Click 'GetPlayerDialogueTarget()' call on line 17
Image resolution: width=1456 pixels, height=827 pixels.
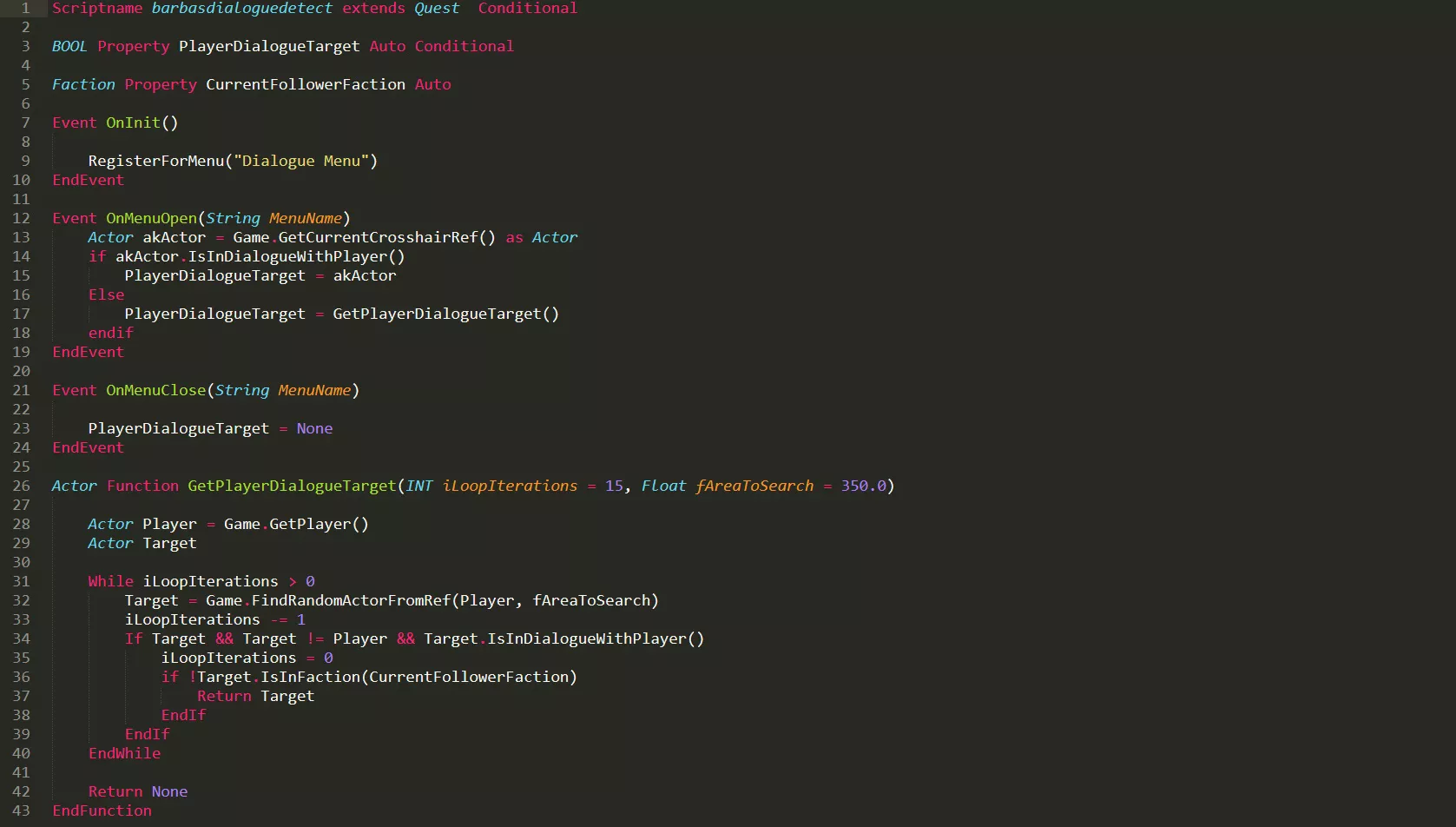click(x=445, y=314)
